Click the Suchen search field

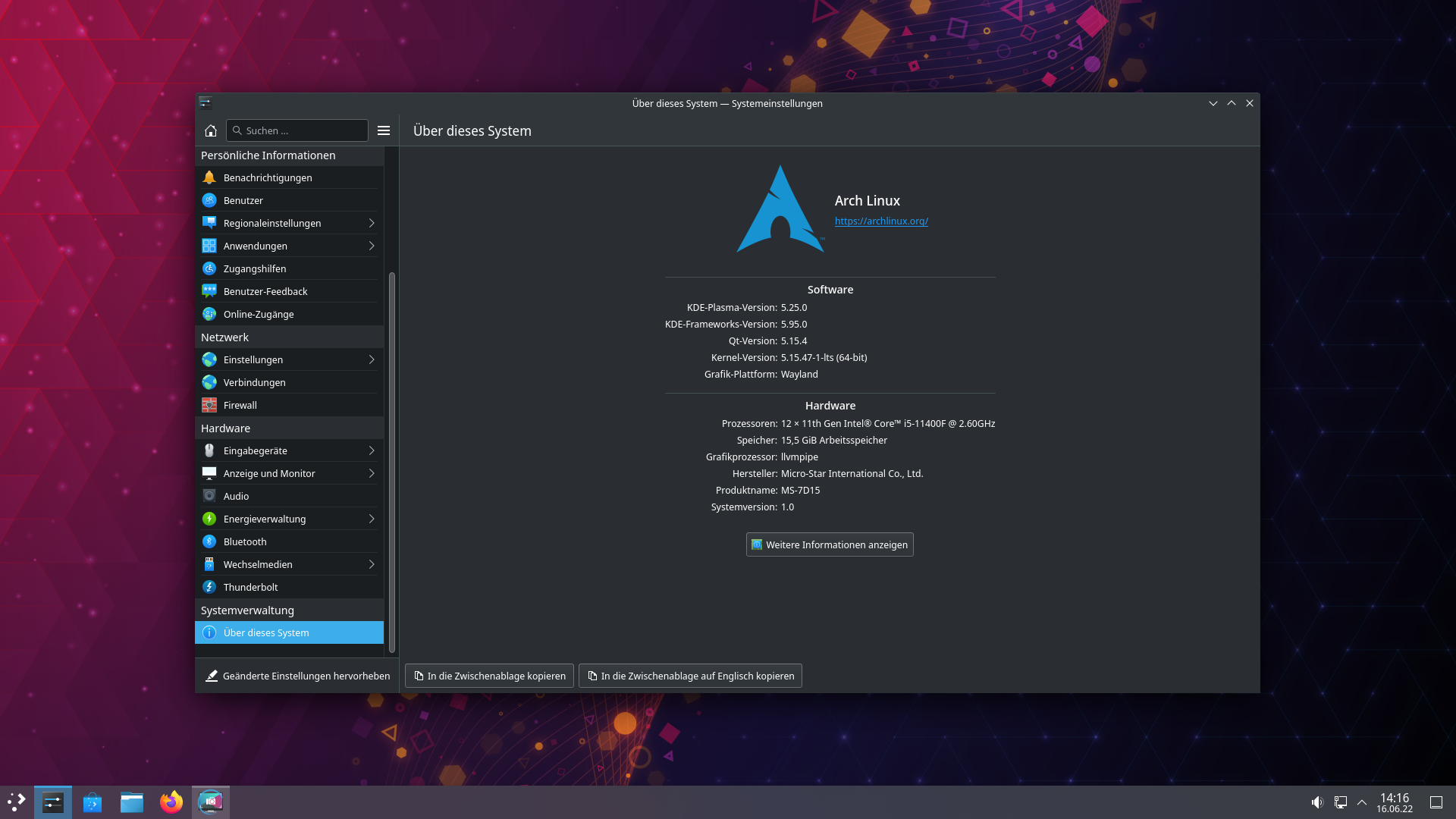pos(303,130)
